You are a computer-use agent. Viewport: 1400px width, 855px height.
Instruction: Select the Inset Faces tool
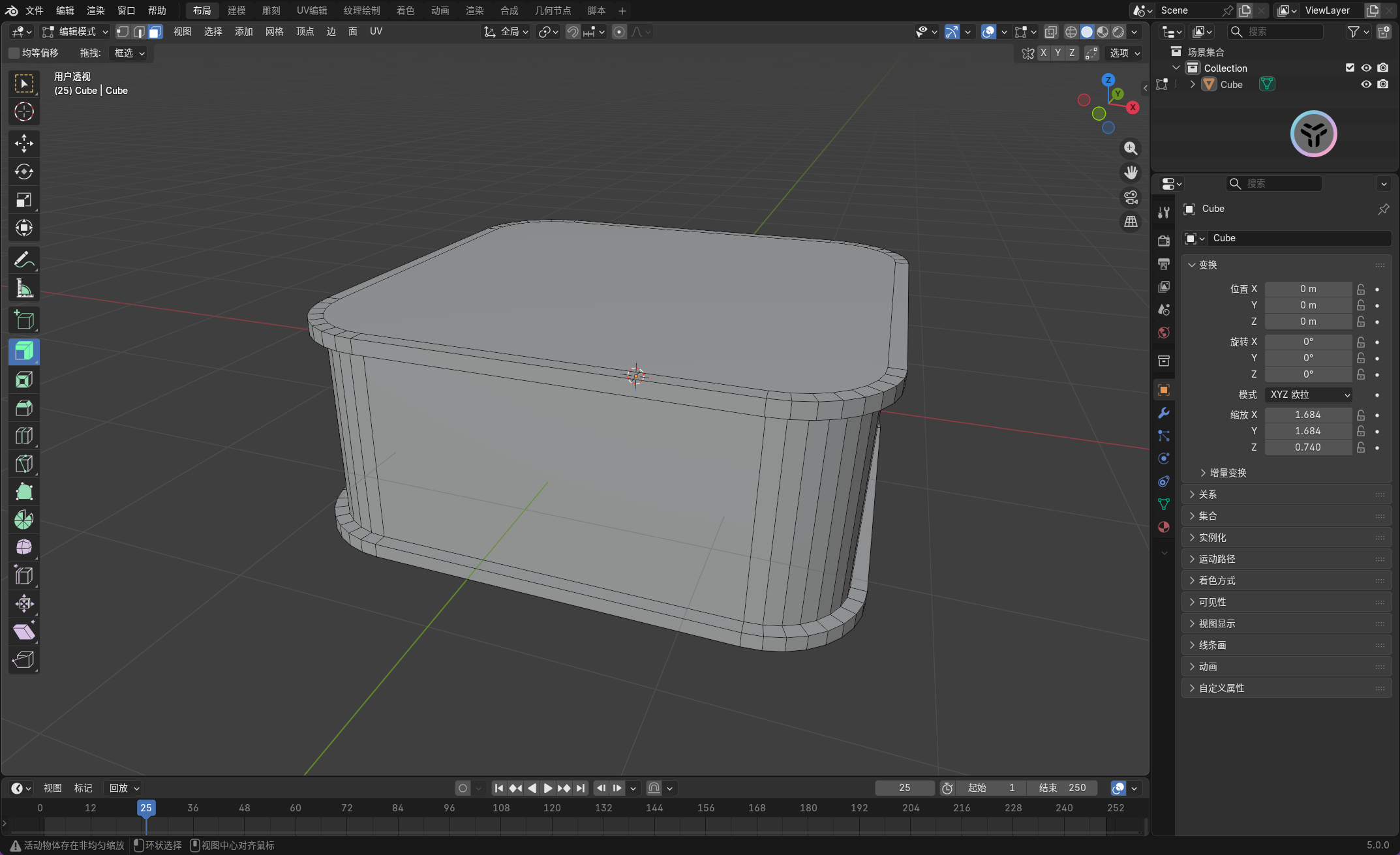point(24,380)
